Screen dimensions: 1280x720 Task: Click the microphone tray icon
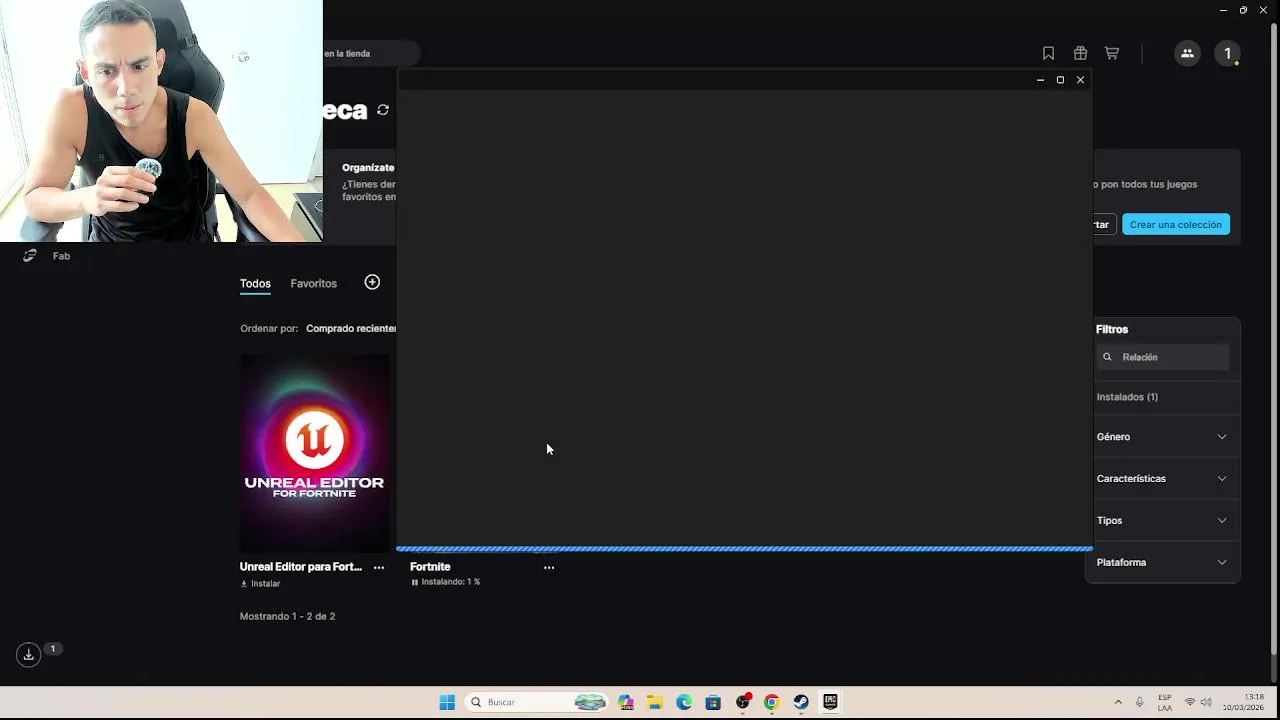click(x=1139, y=702)
